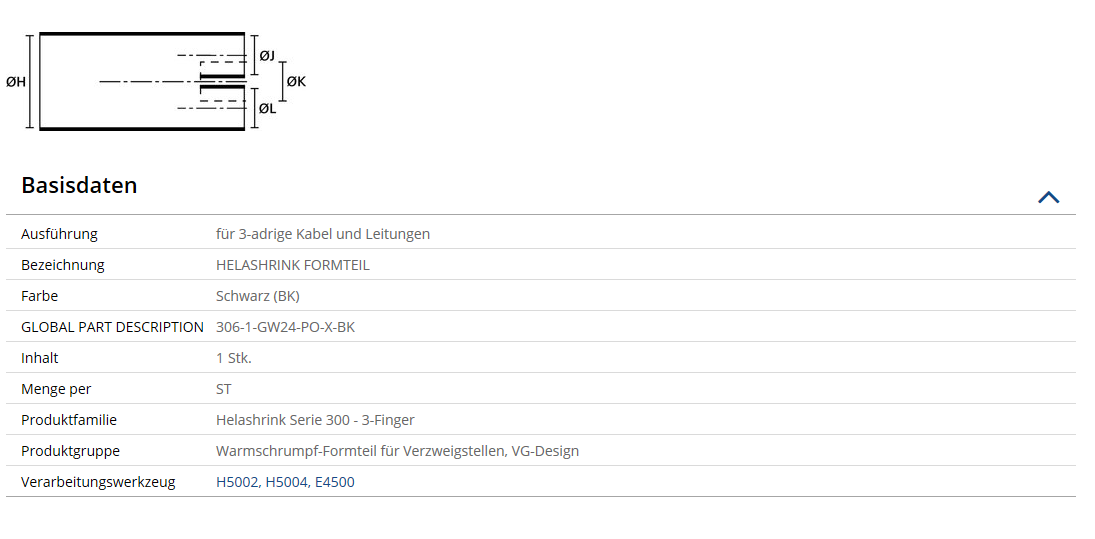Click the Verarbeitungswerkzeug row label
The width and height of the screenshot is (1095, 539).
98,482
